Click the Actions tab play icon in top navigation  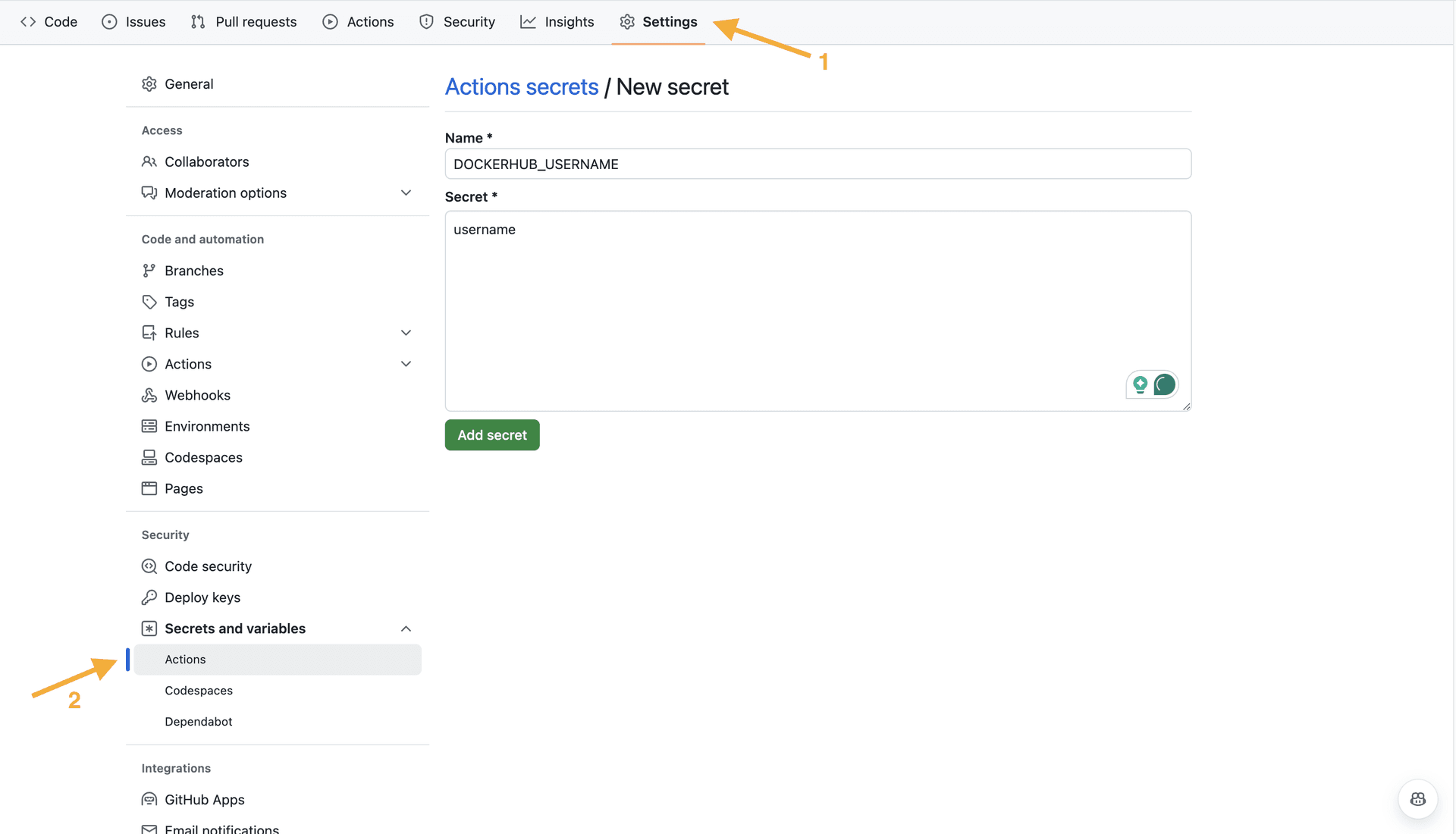point(330,22)
